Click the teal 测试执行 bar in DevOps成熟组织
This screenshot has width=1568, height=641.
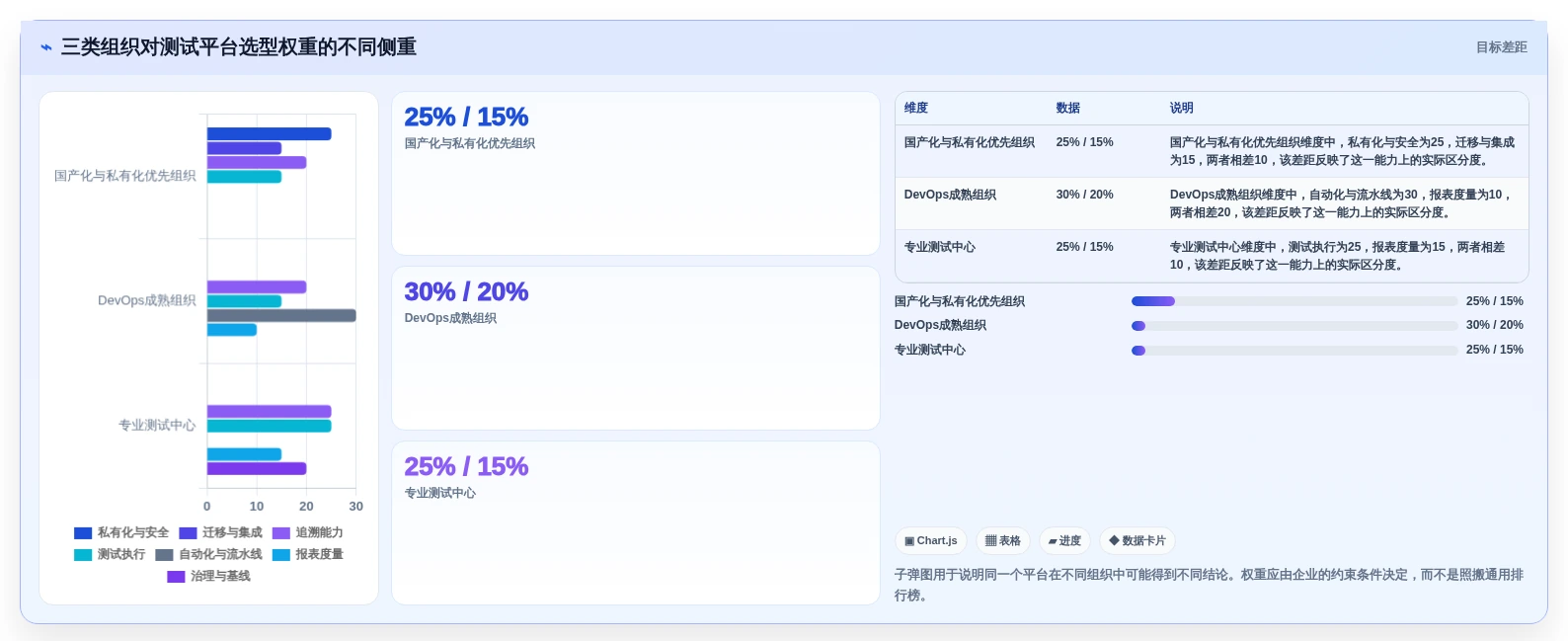[x=244, y=301]
